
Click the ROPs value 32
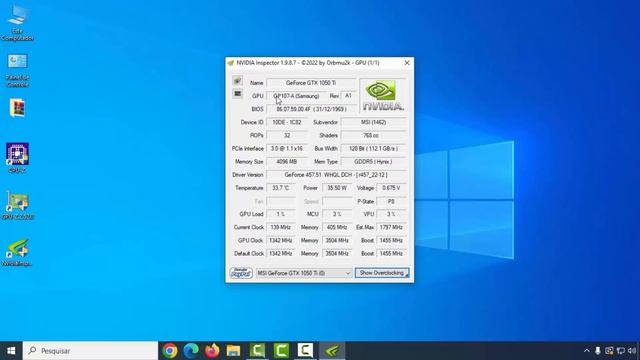tap(287, 136)
